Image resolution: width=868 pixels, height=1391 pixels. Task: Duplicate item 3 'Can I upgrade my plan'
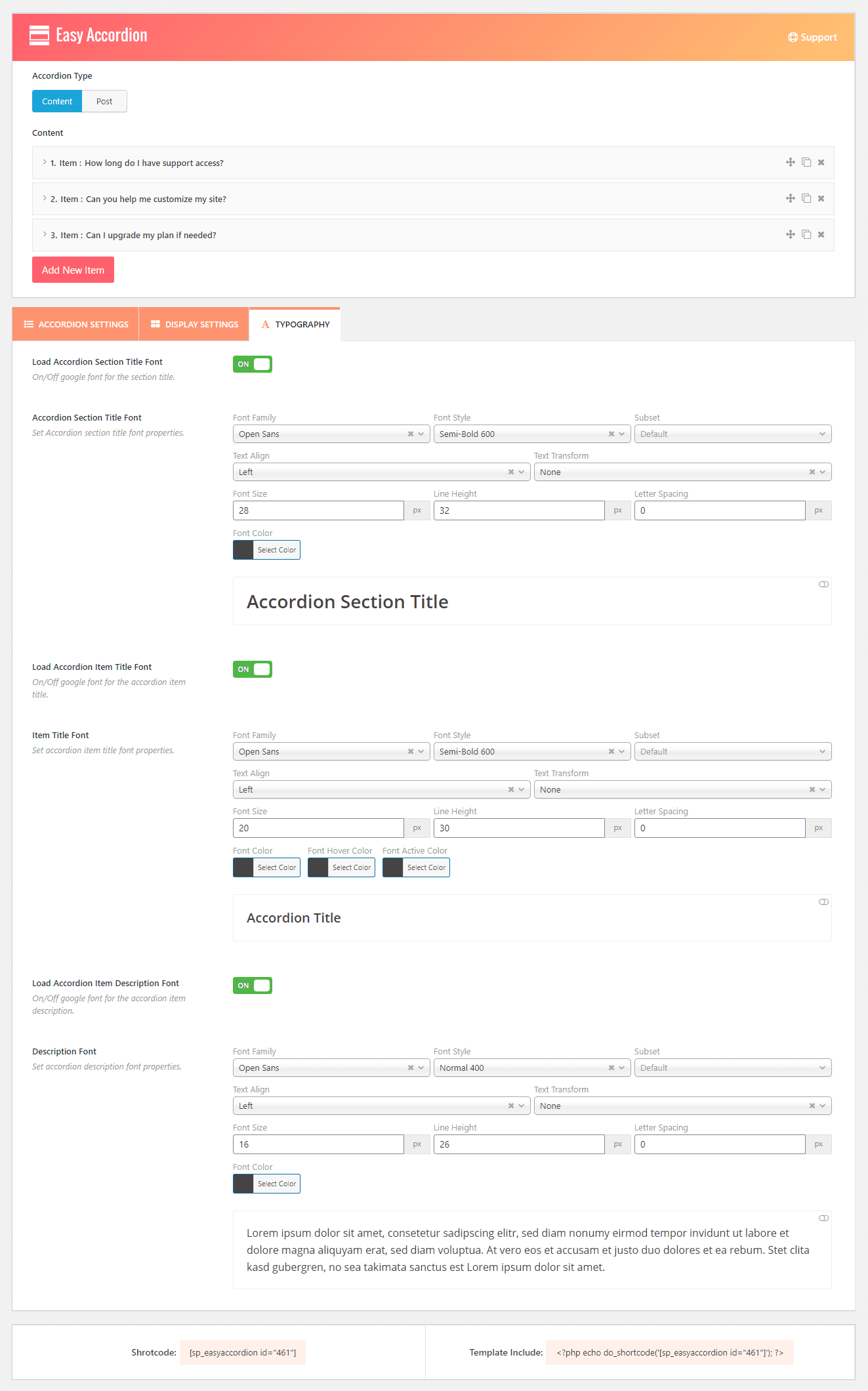coord(806,234)
